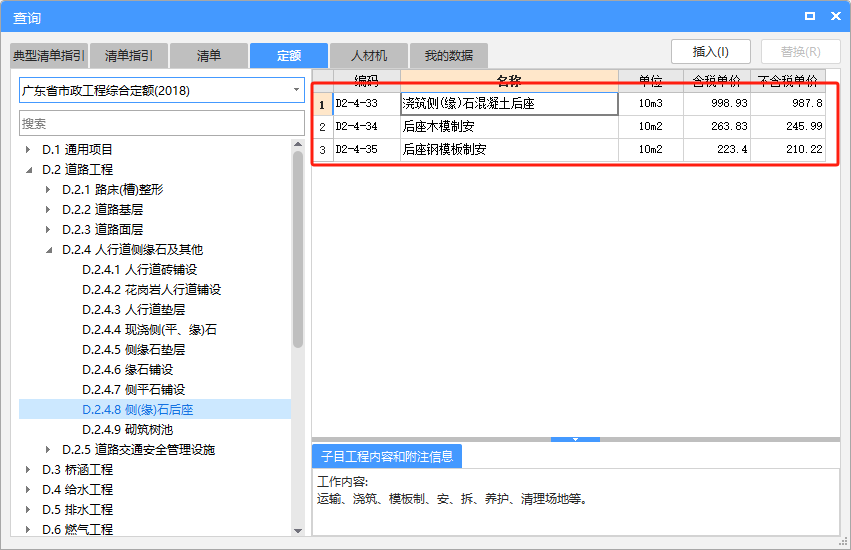Viewport: 851px width, 550px height.
Task: Expand D.2.1 路床(槽)整形
Action: pos(48,189)
